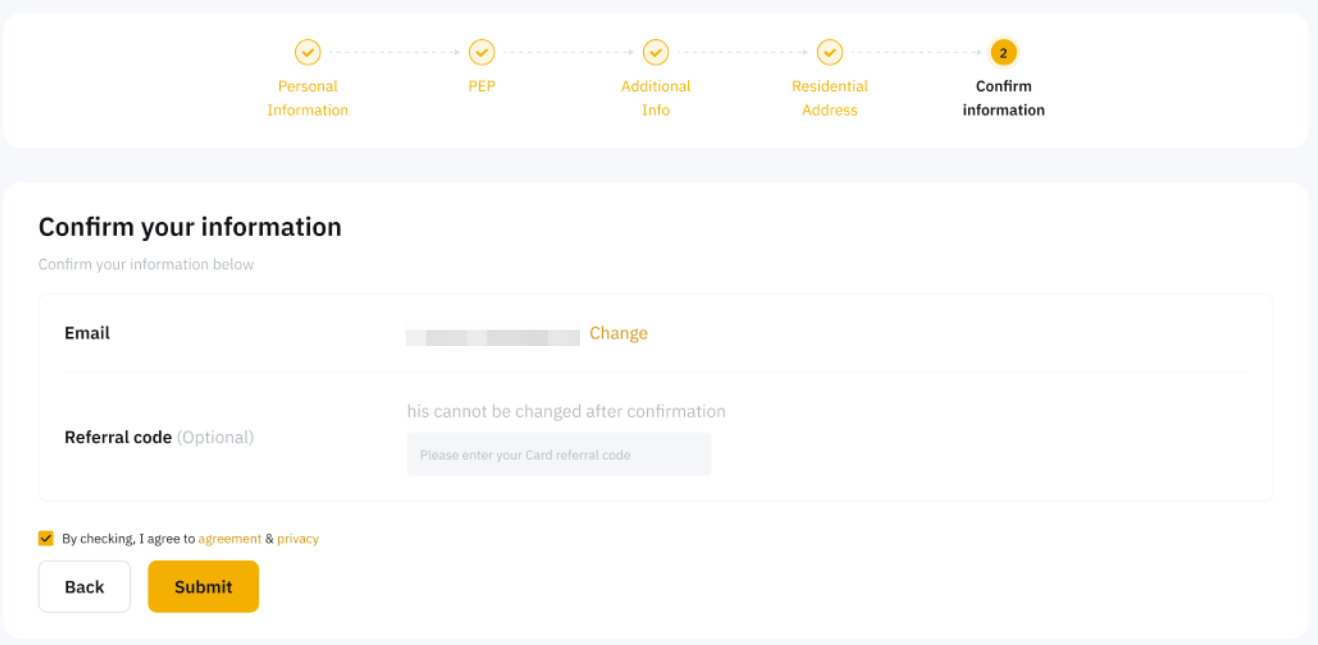
Task: Open the agreement link
Action: click(x=229, y=538)
